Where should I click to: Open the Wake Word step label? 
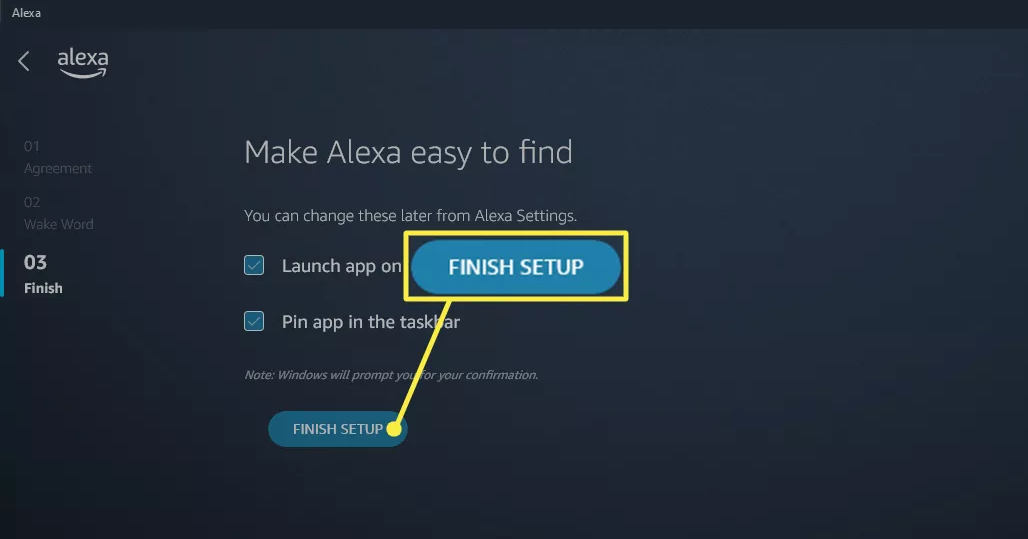point(58,224)
